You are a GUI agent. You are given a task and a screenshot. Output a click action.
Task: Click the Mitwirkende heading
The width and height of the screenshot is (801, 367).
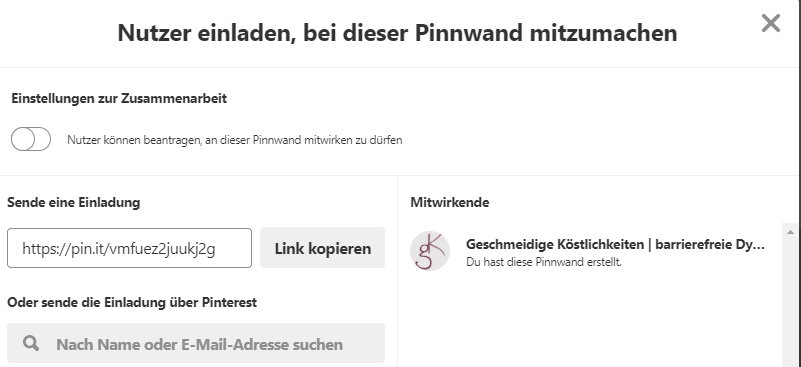tap(450, 202)
